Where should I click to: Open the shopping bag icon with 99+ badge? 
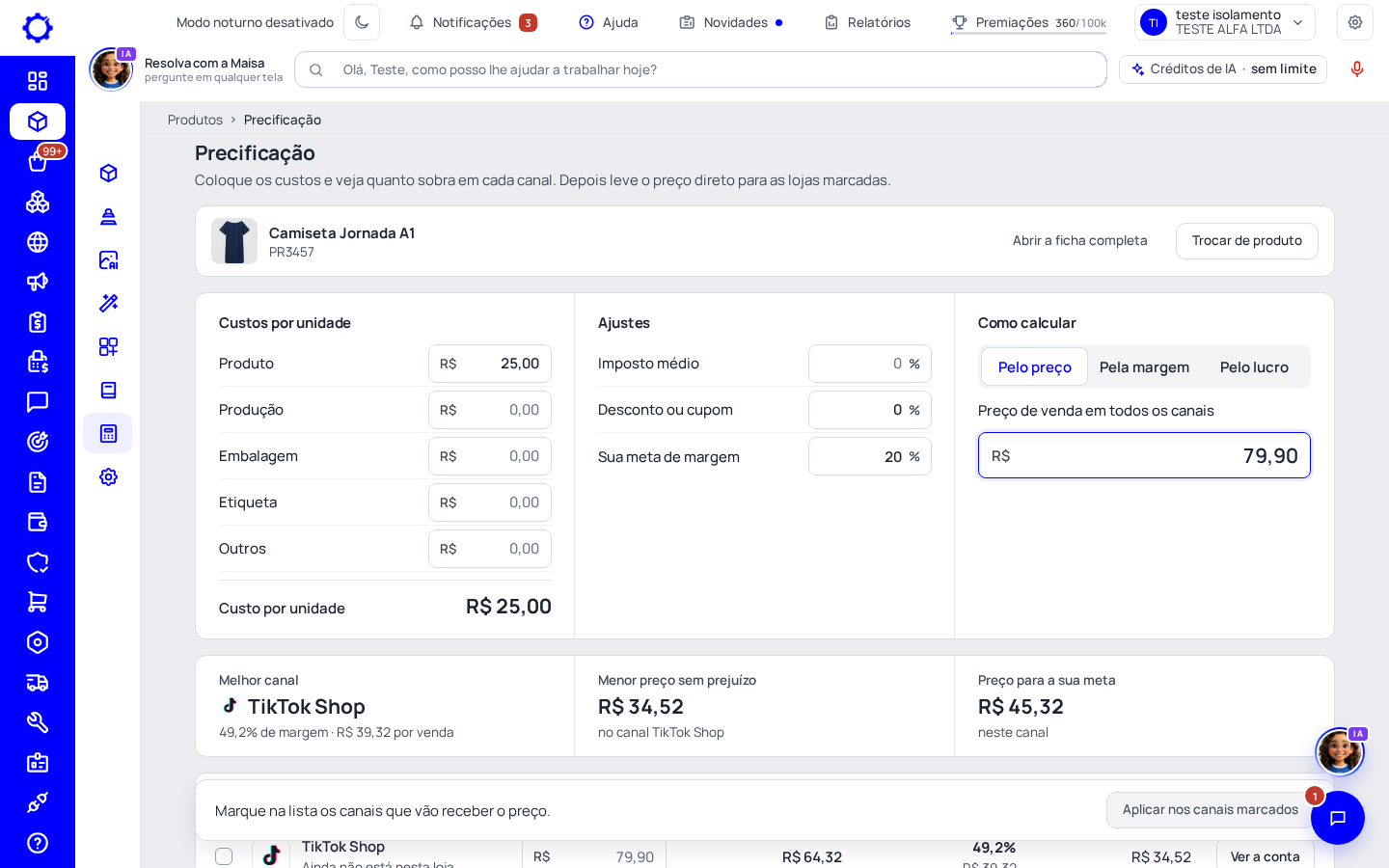(38, 161)
